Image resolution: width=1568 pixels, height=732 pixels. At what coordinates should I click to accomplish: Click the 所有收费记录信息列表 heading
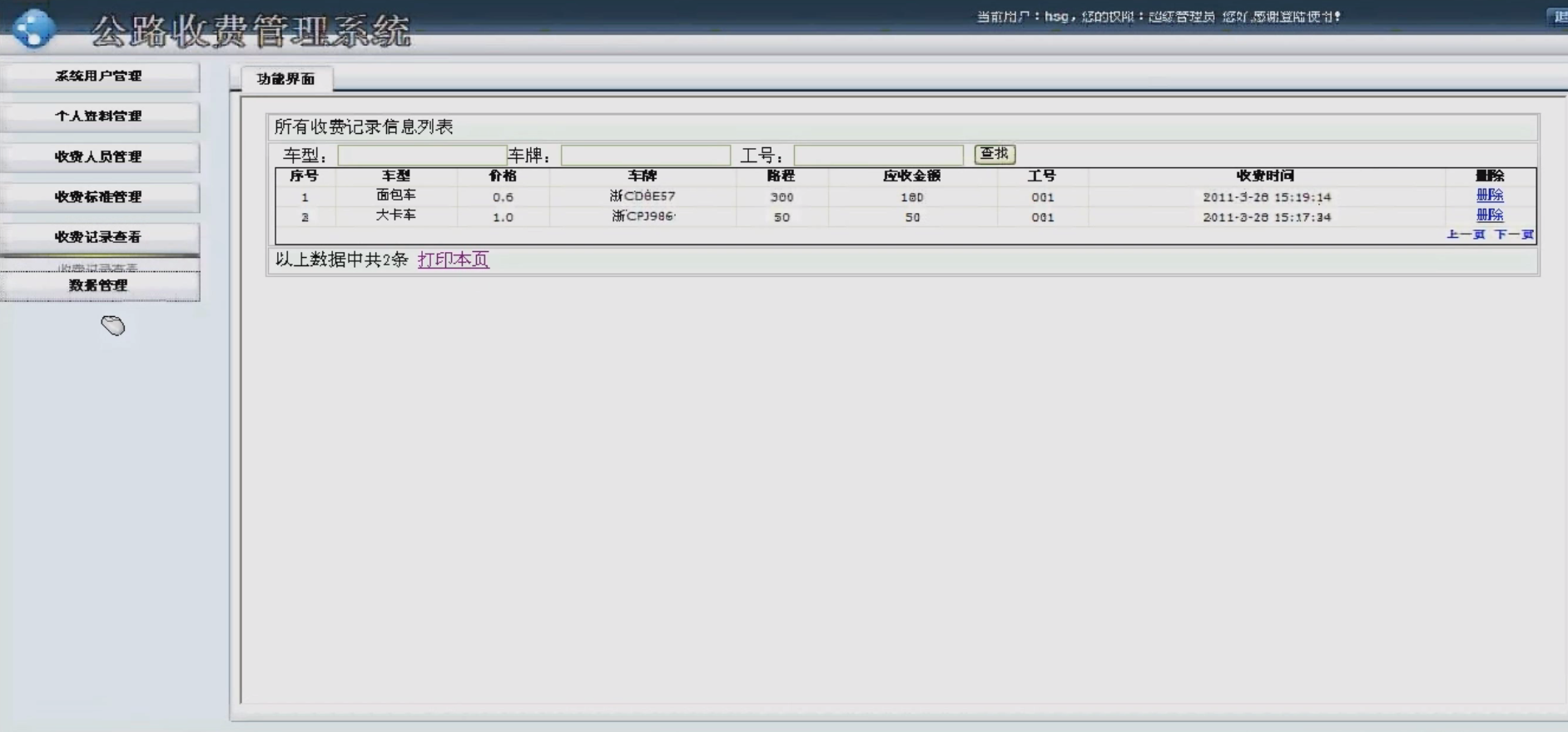point(364,127)
